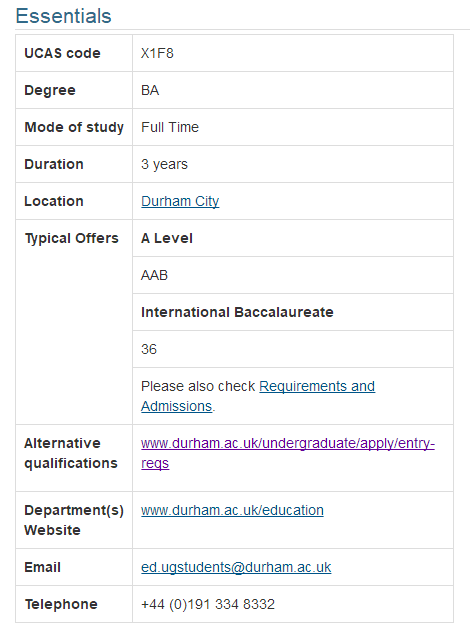Visit www.durham.ac.uk/education department website

(x=232, y=510)
